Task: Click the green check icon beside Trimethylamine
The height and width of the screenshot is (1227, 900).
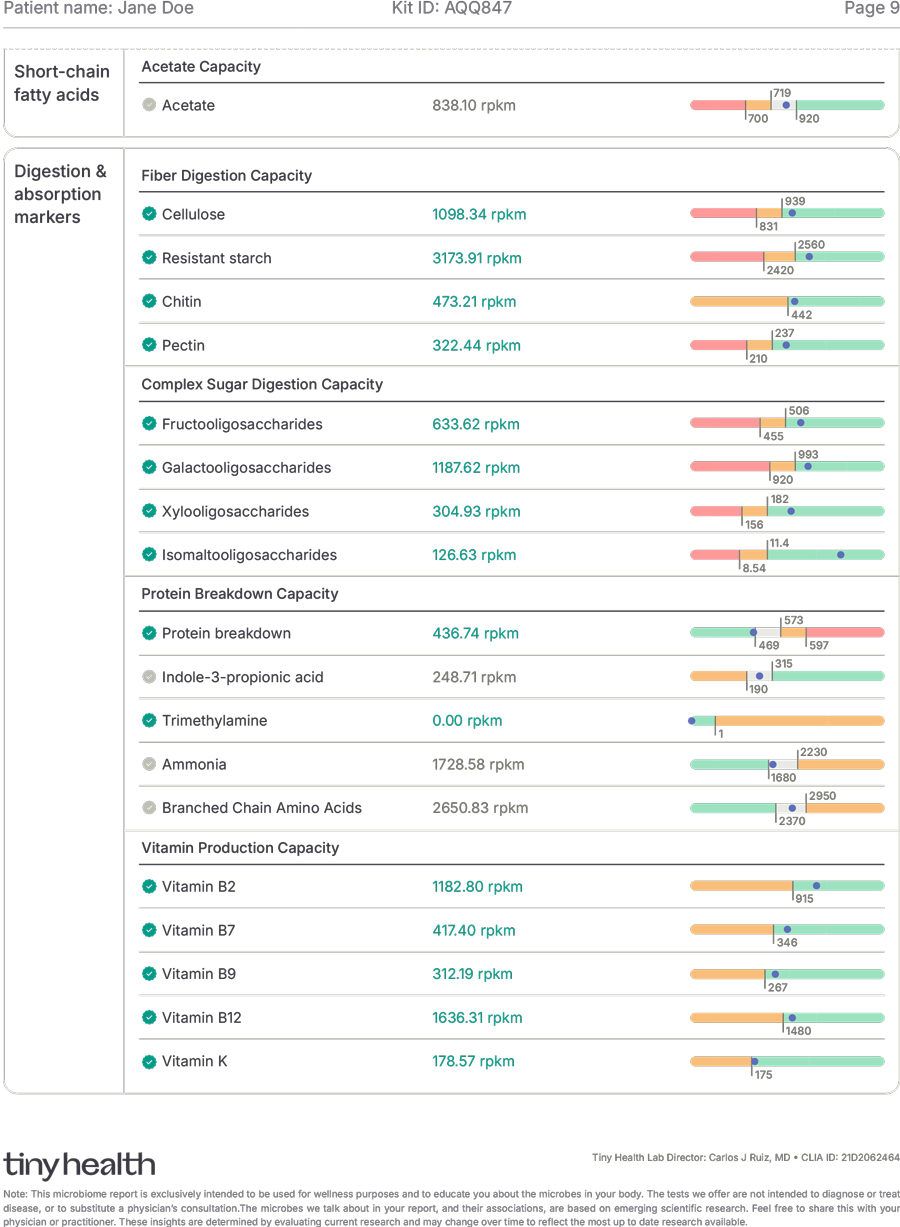Action: (x=149, y=720)
